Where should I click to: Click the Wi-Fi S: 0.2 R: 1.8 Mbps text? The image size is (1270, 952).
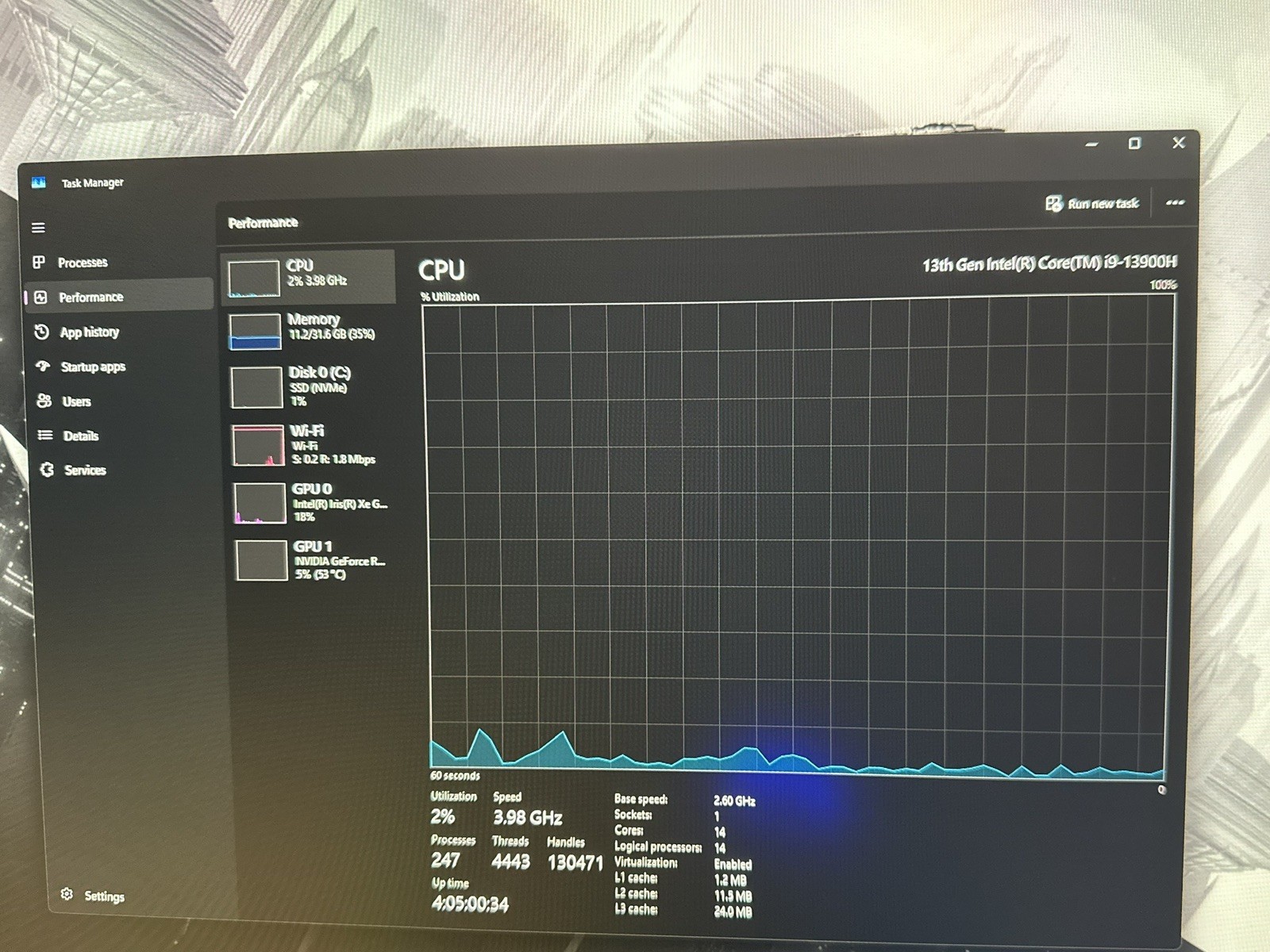pos(333,459)
